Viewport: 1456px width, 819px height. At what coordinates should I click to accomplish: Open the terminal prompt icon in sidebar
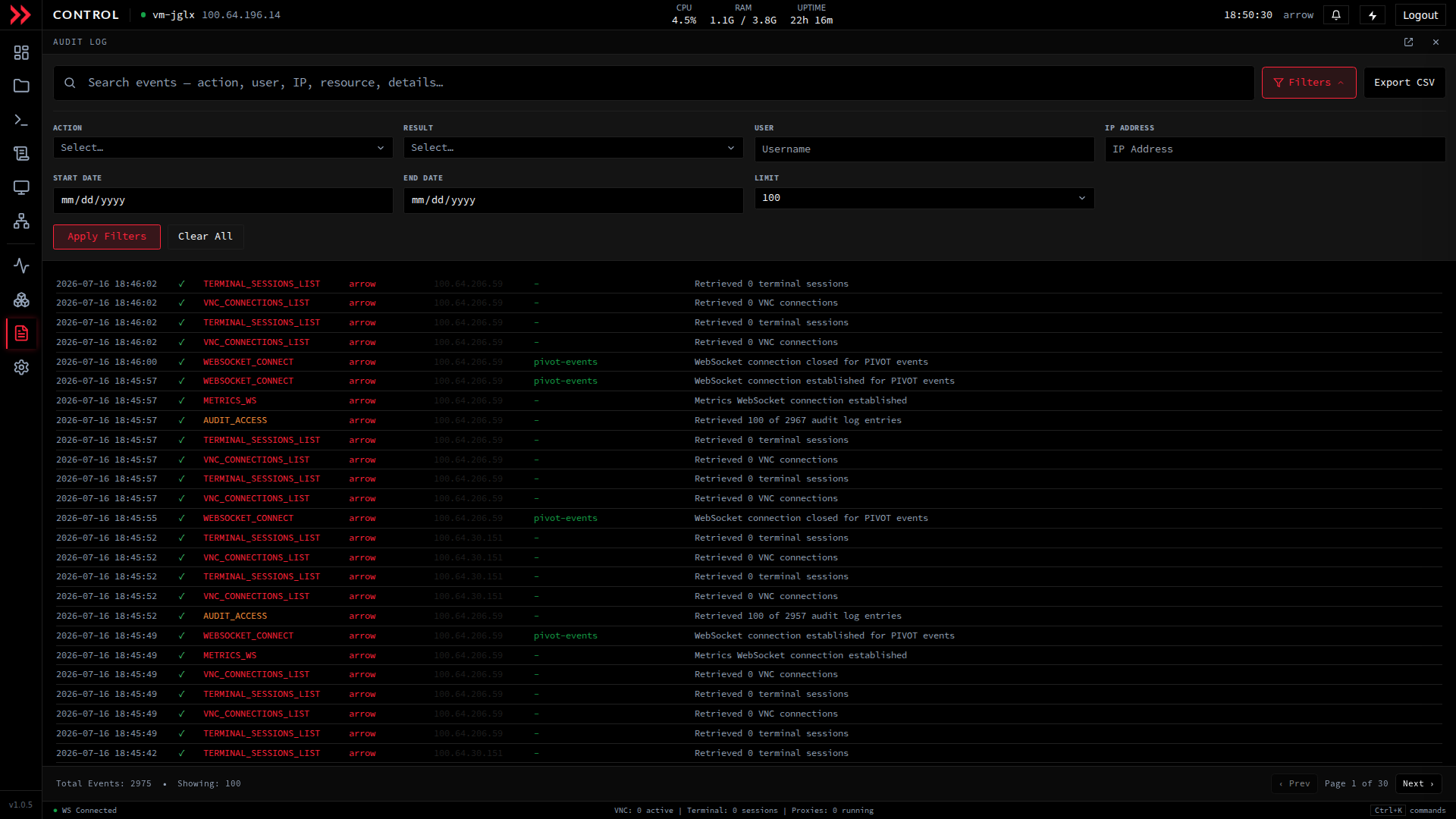21,120
